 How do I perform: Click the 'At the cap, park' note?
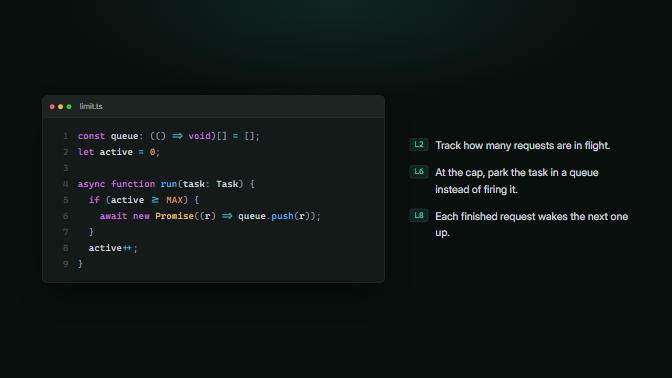(x=517, y=181)
